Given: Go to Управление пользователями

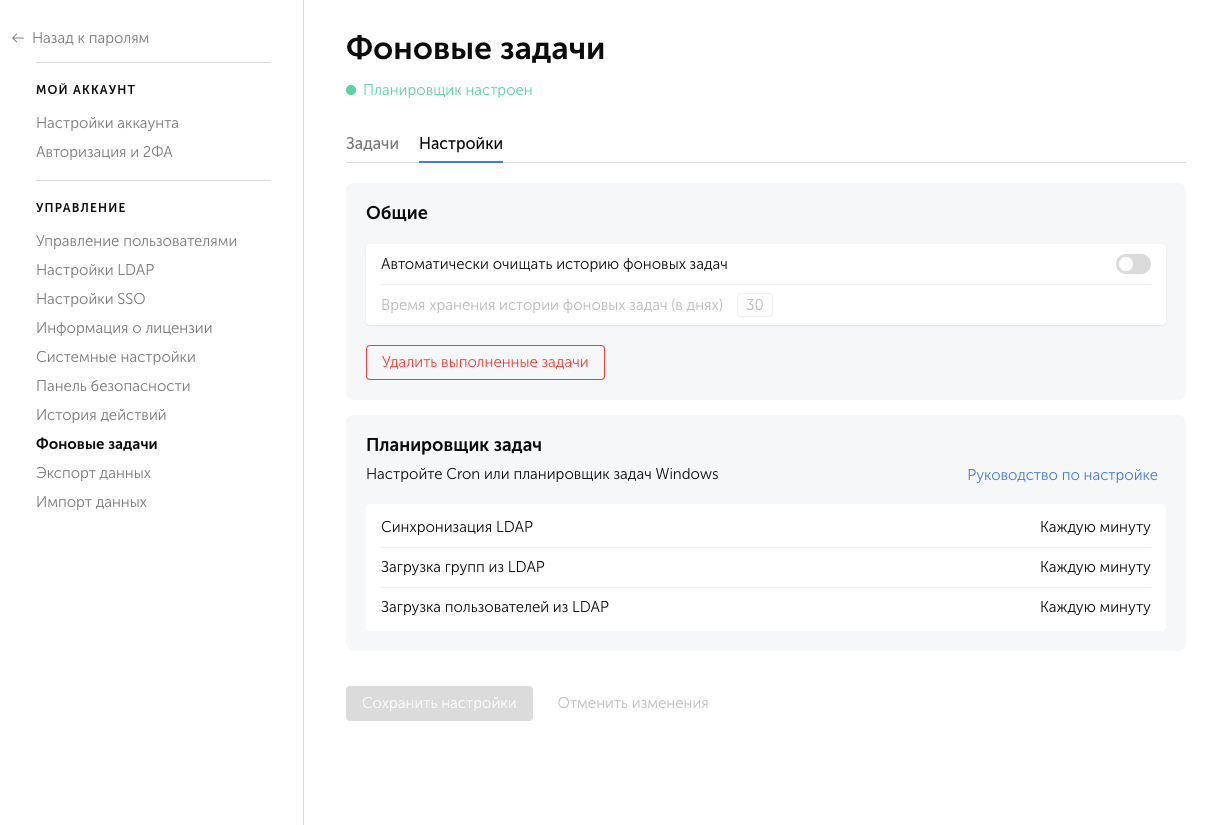Looking at the screenshot, I should (x=137, y=240).
